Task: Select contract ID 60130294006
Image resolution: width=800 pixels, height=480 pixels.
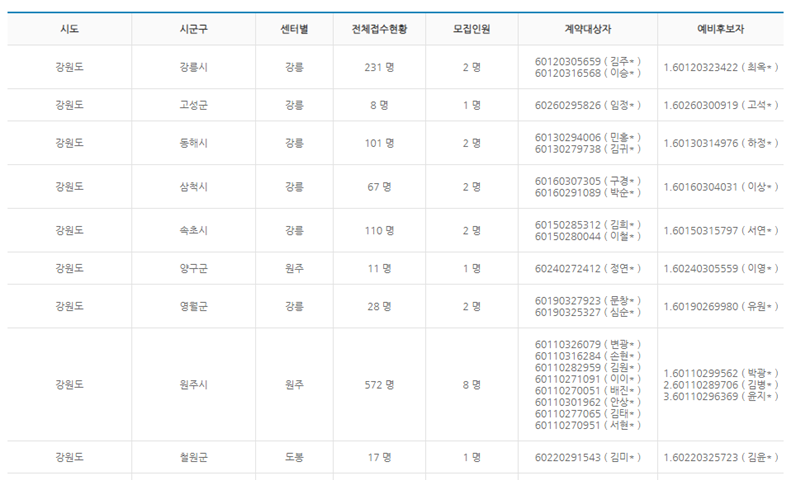Action: pos(568,137)
